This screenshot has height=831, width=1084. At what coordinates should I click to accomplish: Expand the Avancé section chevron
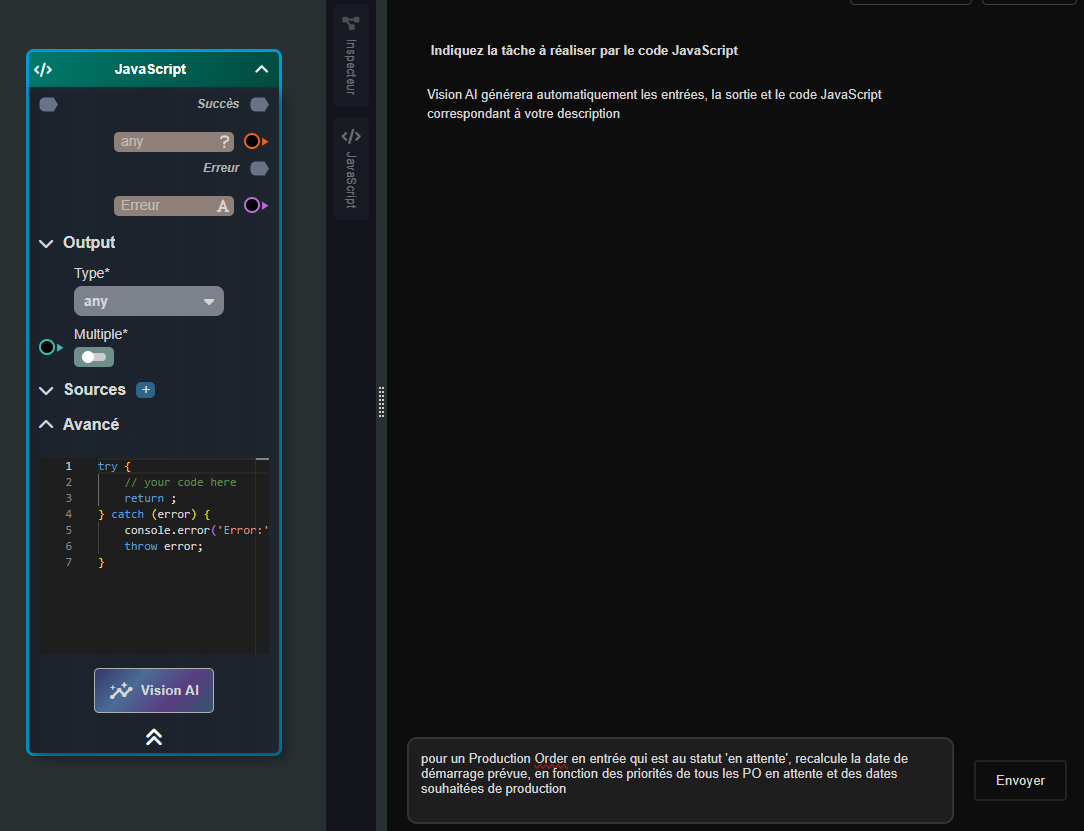click(46, 424)
